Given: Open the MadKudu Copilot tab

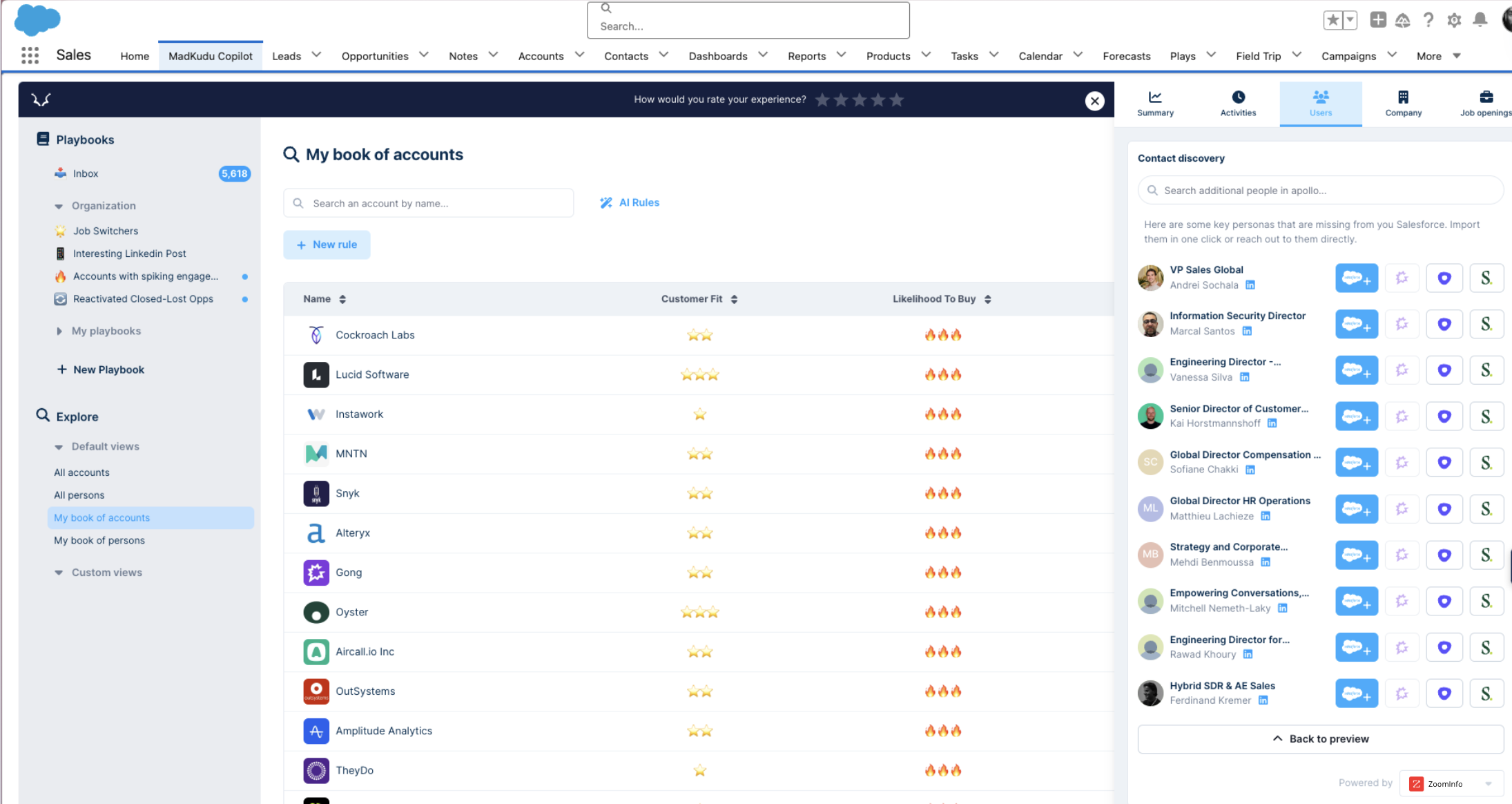Looking at the screenshot, I should (x=211, y=56).
